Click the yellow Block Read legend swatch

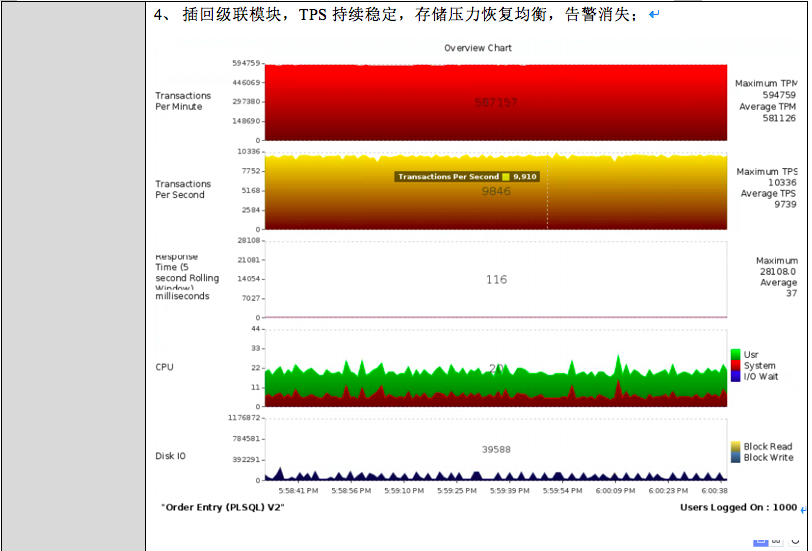[735, 446]
